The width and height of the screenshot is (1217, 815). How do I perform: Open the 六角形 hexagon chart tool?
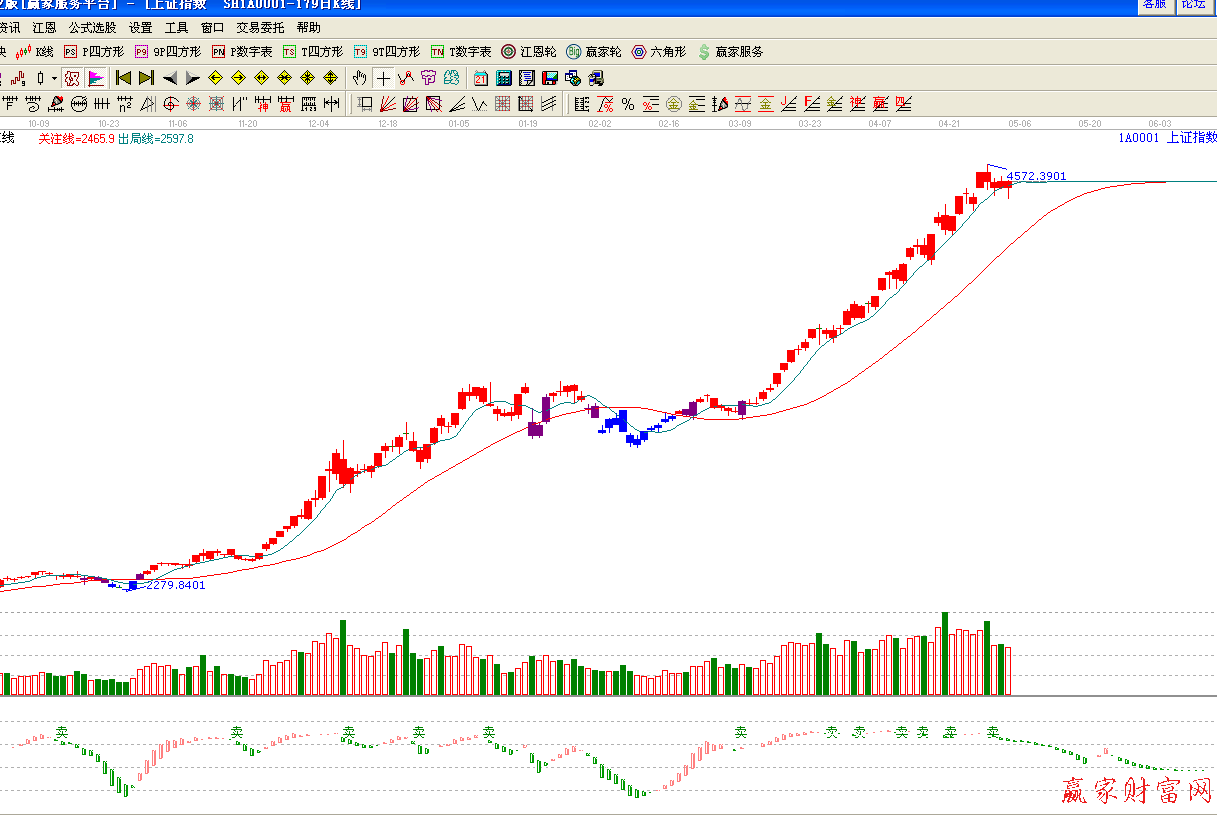click(659, 52)
